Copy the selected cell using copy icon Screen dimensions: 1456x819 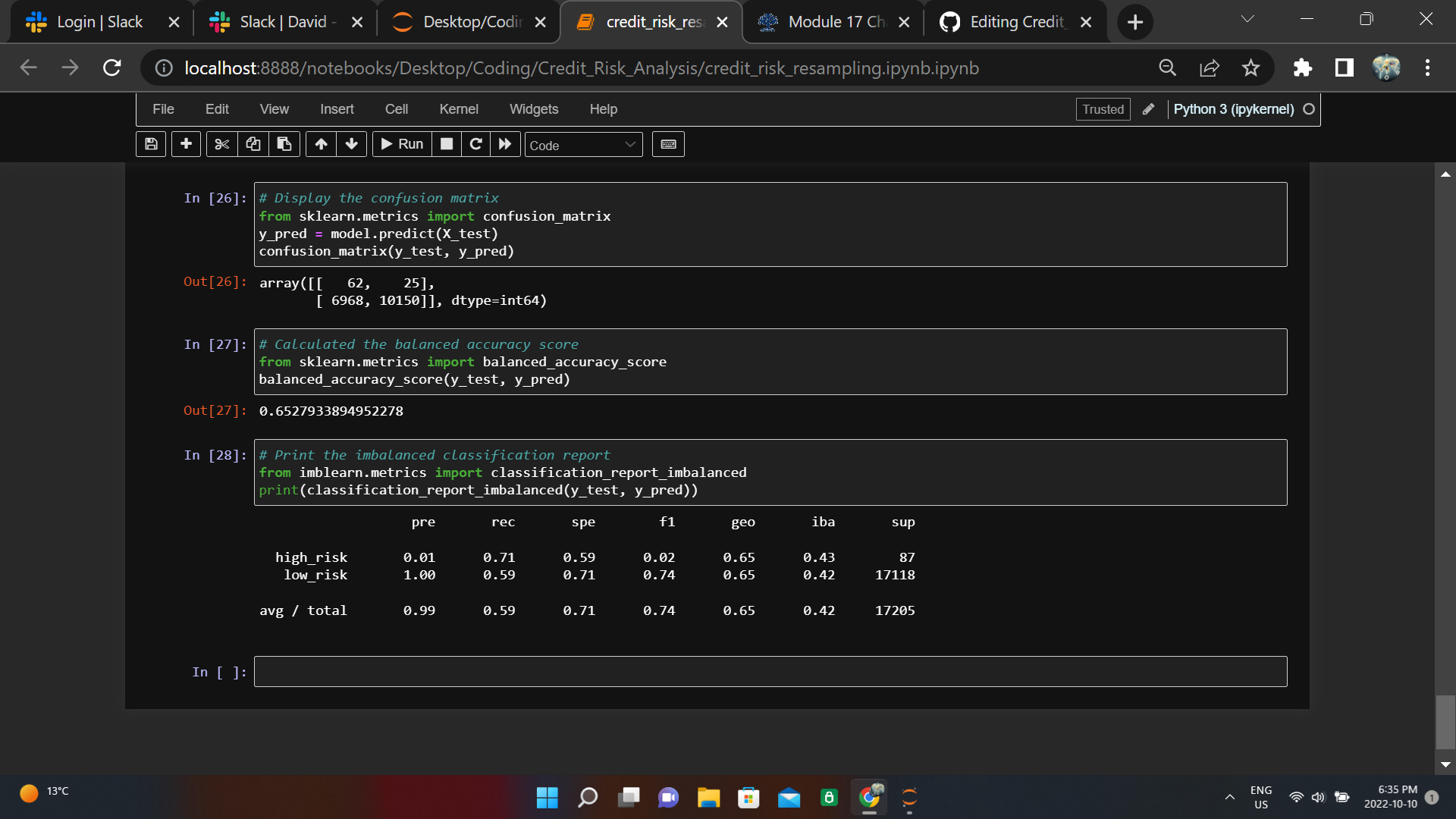click(253, 144)
